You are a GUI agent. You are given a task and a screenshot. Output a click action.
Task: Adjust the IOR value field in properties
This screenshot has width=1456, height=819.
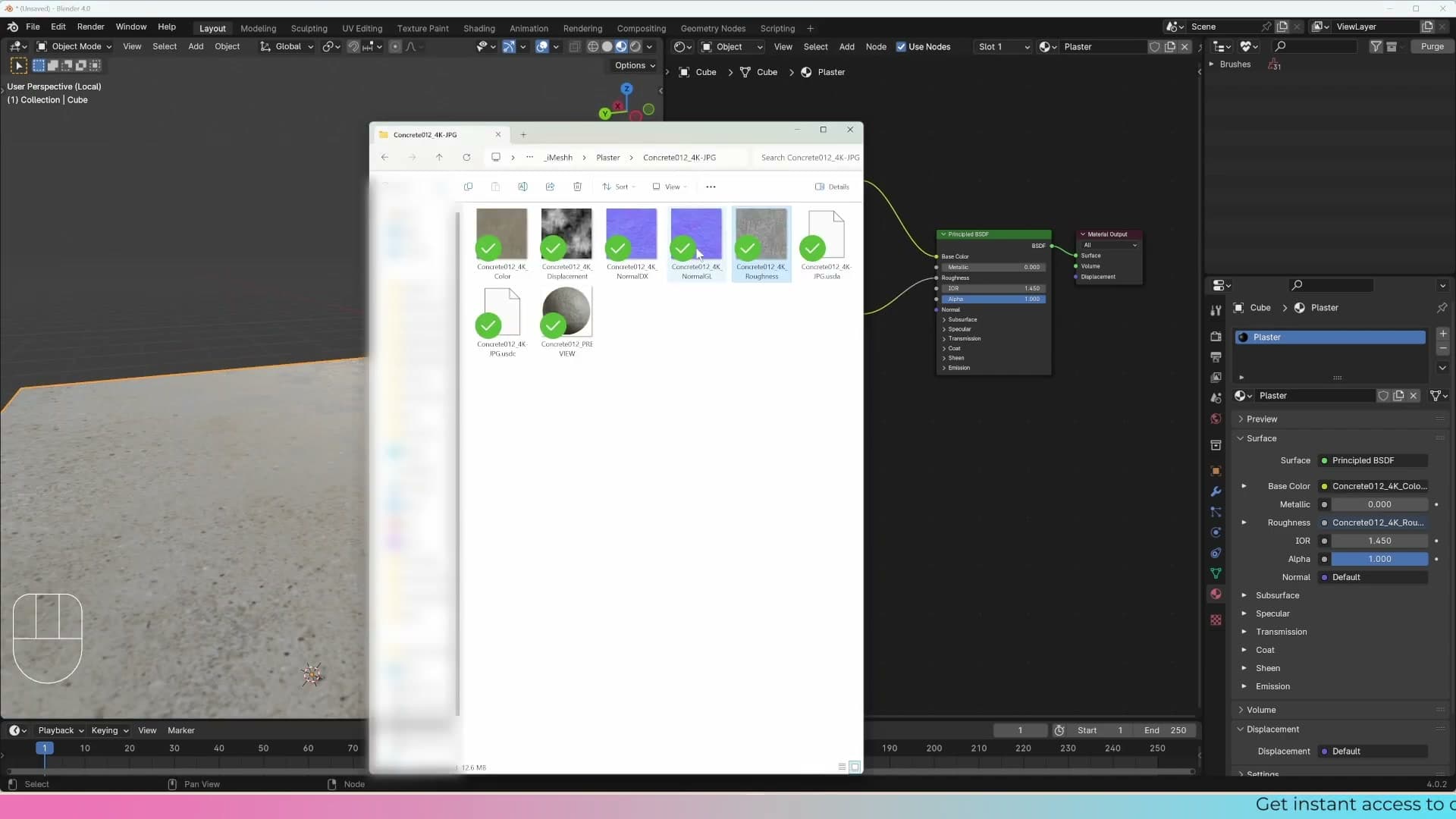[1379, 541]
